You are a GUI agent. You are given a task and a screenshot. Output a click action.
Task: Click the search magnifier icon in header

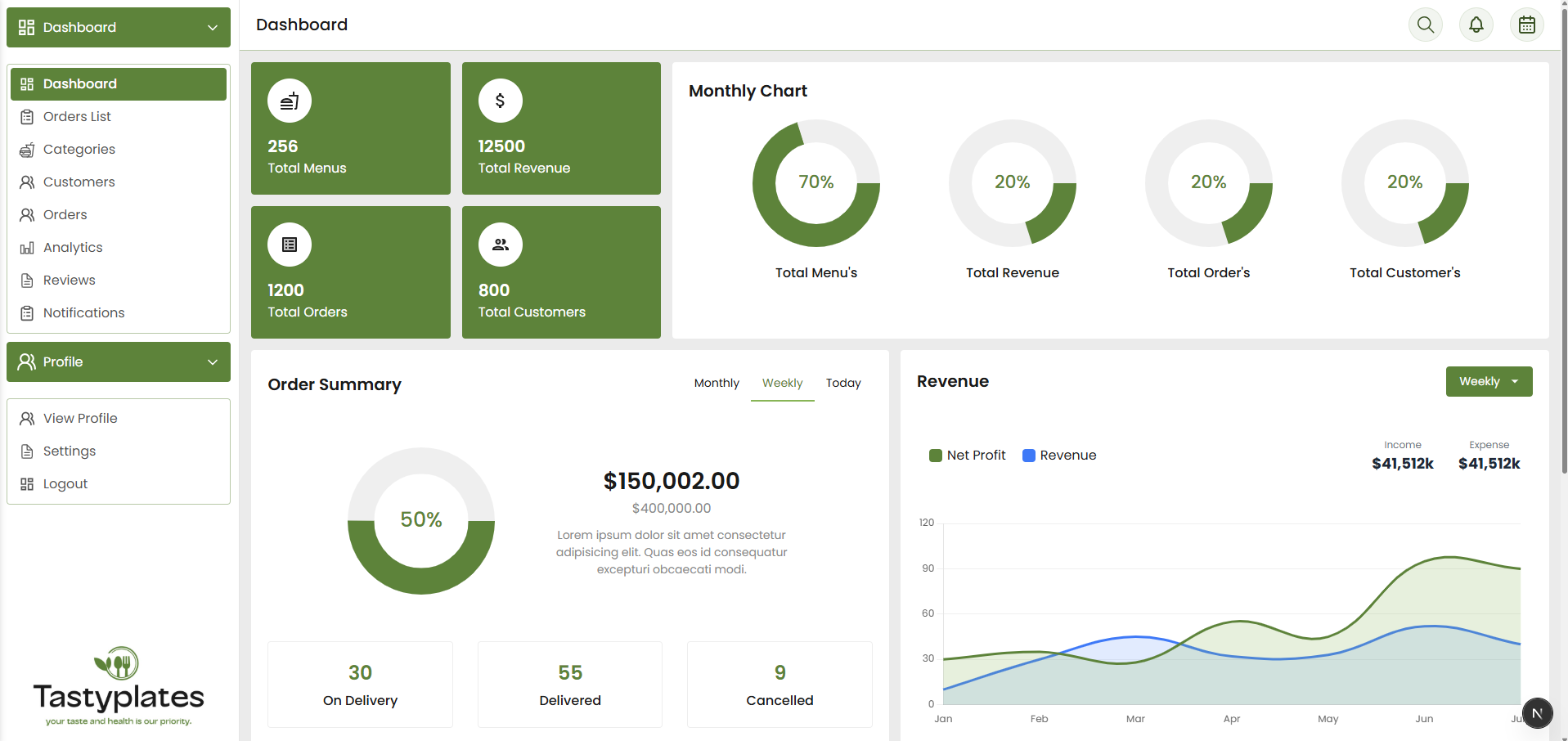1425,25
